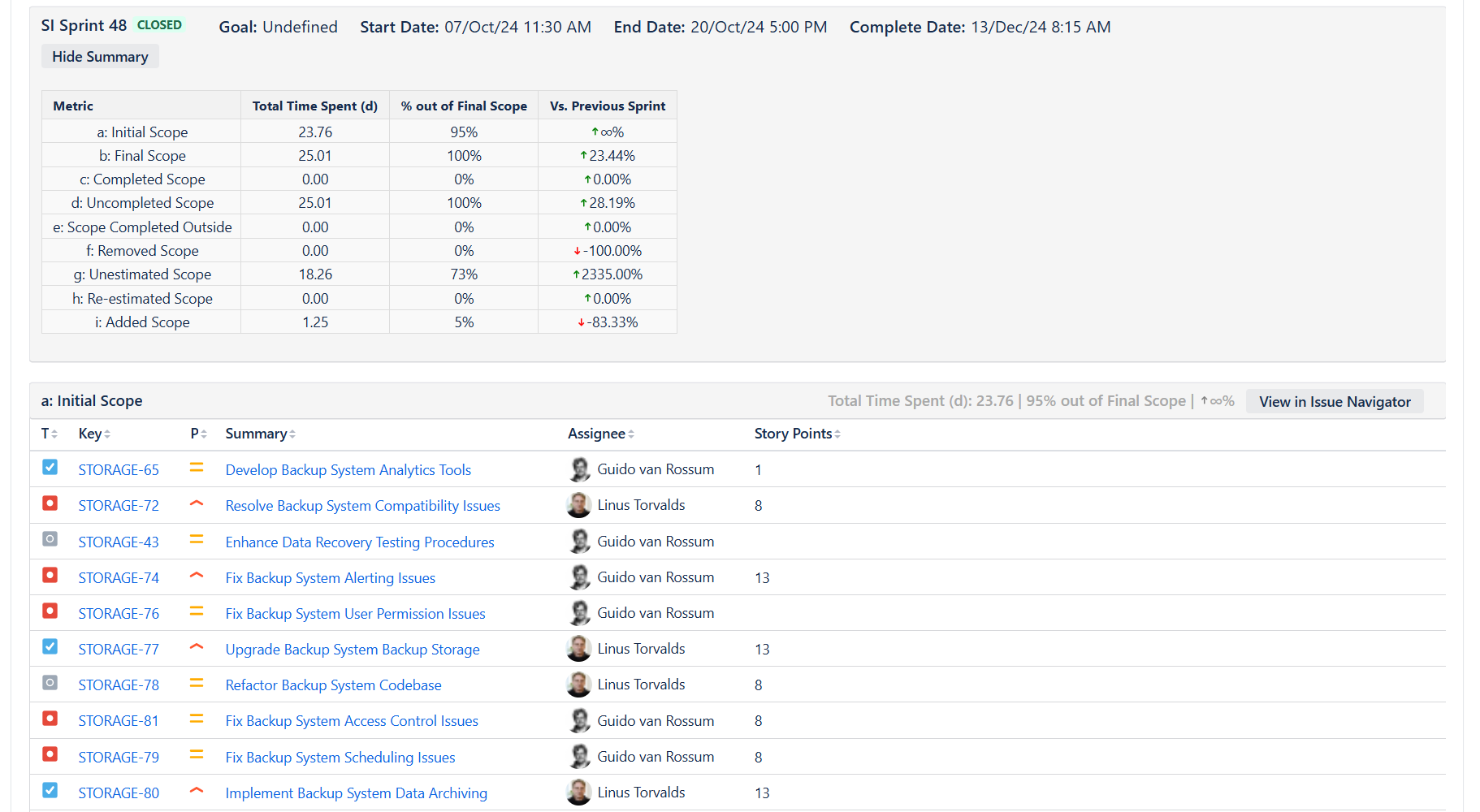Sort issues by the Key column
1480x812 pixels.
pyautogui.click(x=94, y=434)
